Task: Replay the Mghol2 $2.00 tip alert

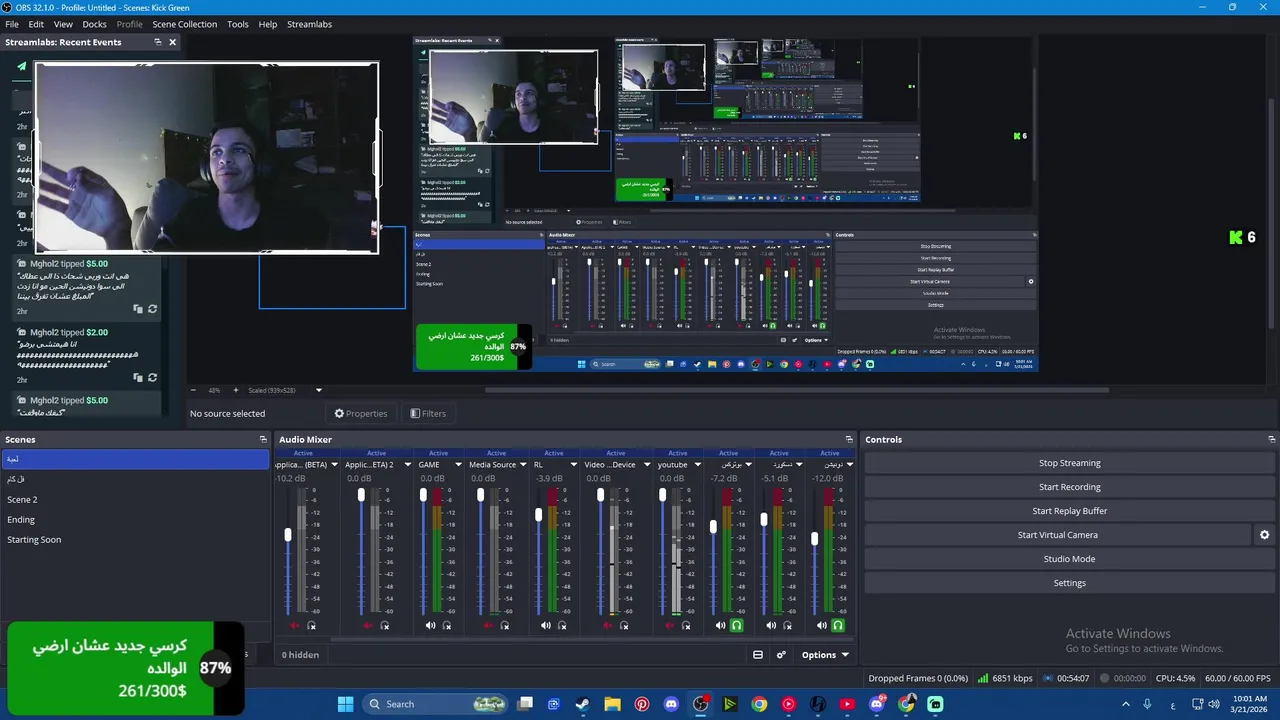Action: [152, 378]
